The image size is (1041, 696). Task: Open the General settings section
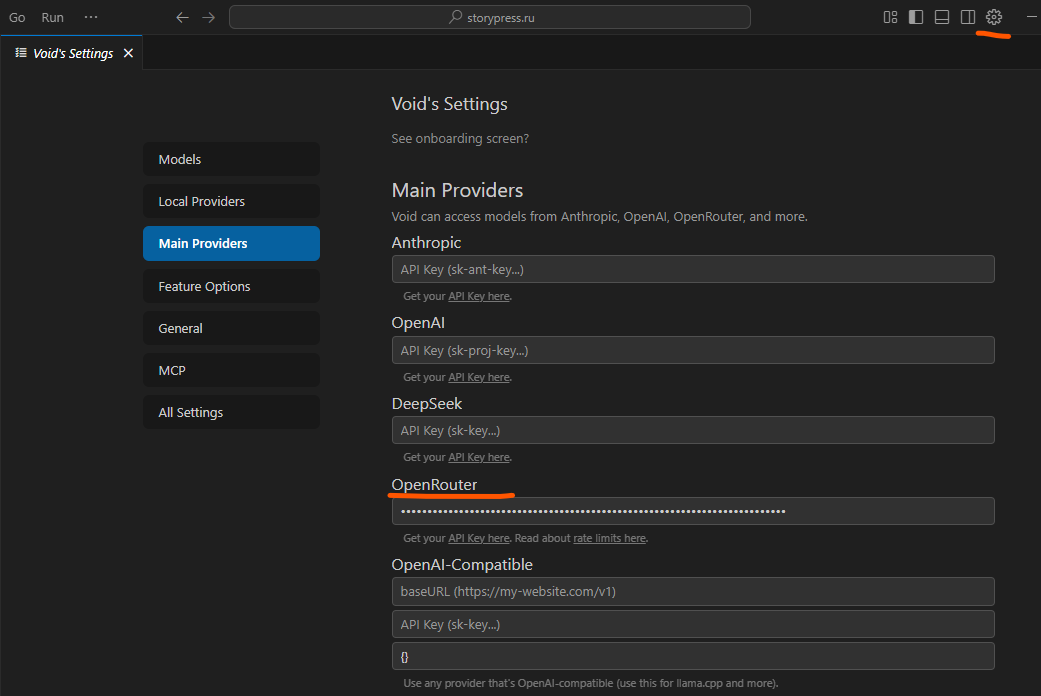click(x=231, y=328)
